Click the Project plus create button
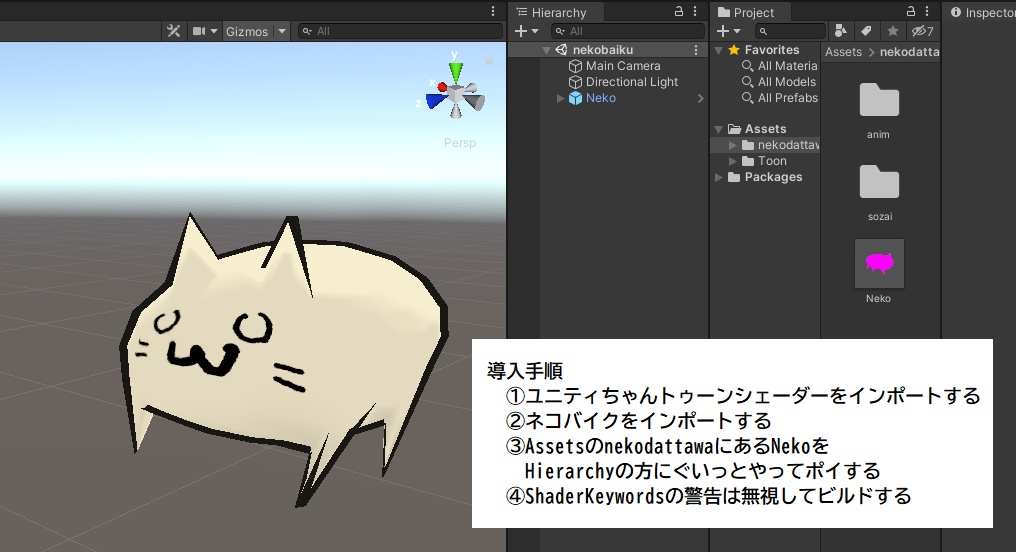This screenshot has height=552, width=1016. [722, 31]
